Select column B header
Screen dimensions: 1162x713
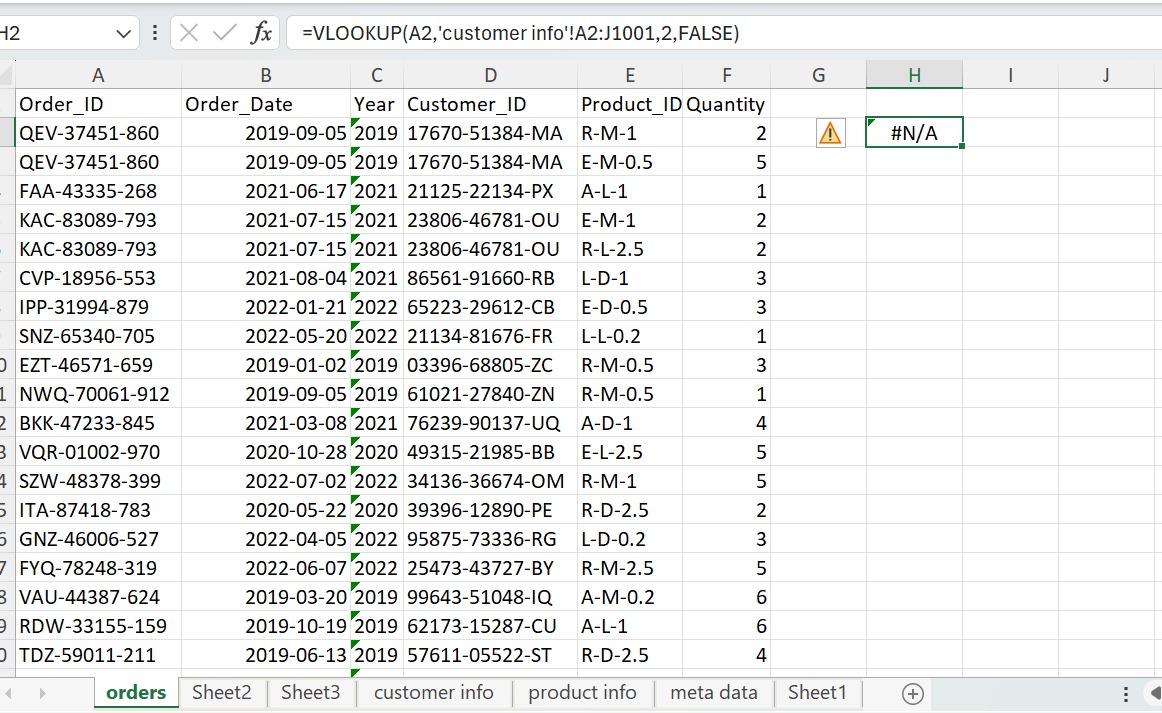click(x=265, y=75)
